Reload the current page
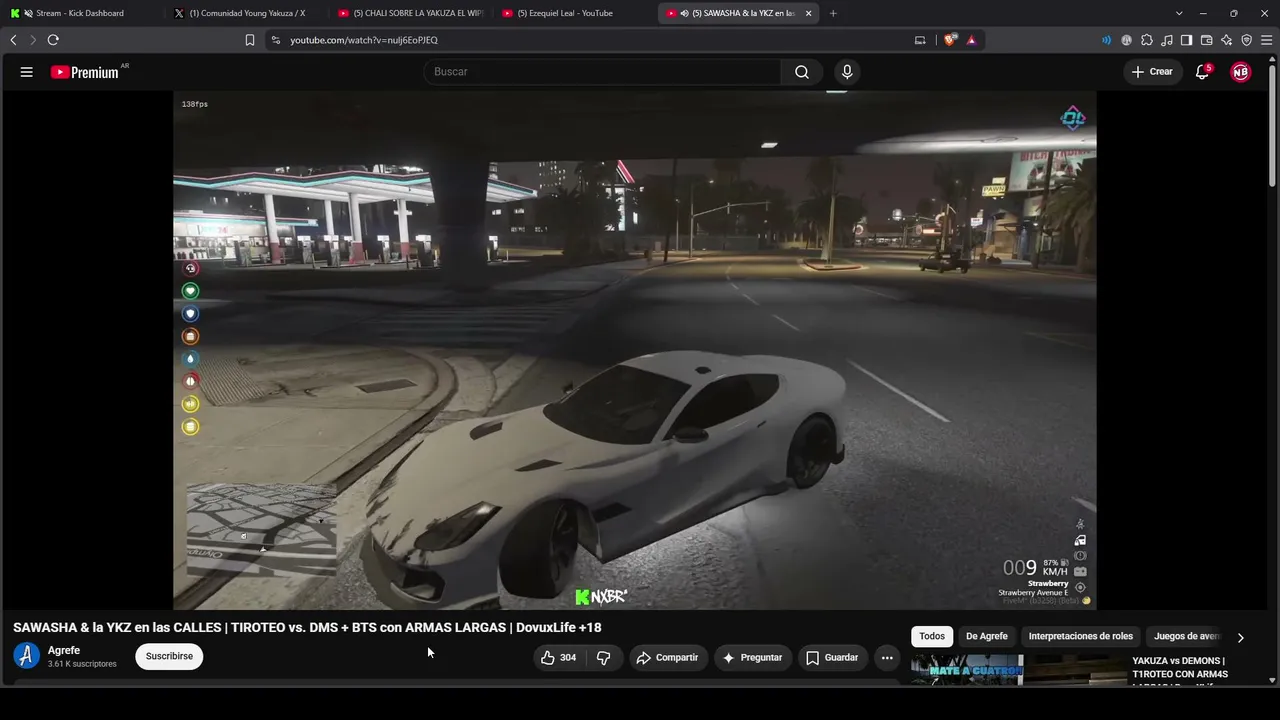The image size is (1280, 720). point(53,40)
